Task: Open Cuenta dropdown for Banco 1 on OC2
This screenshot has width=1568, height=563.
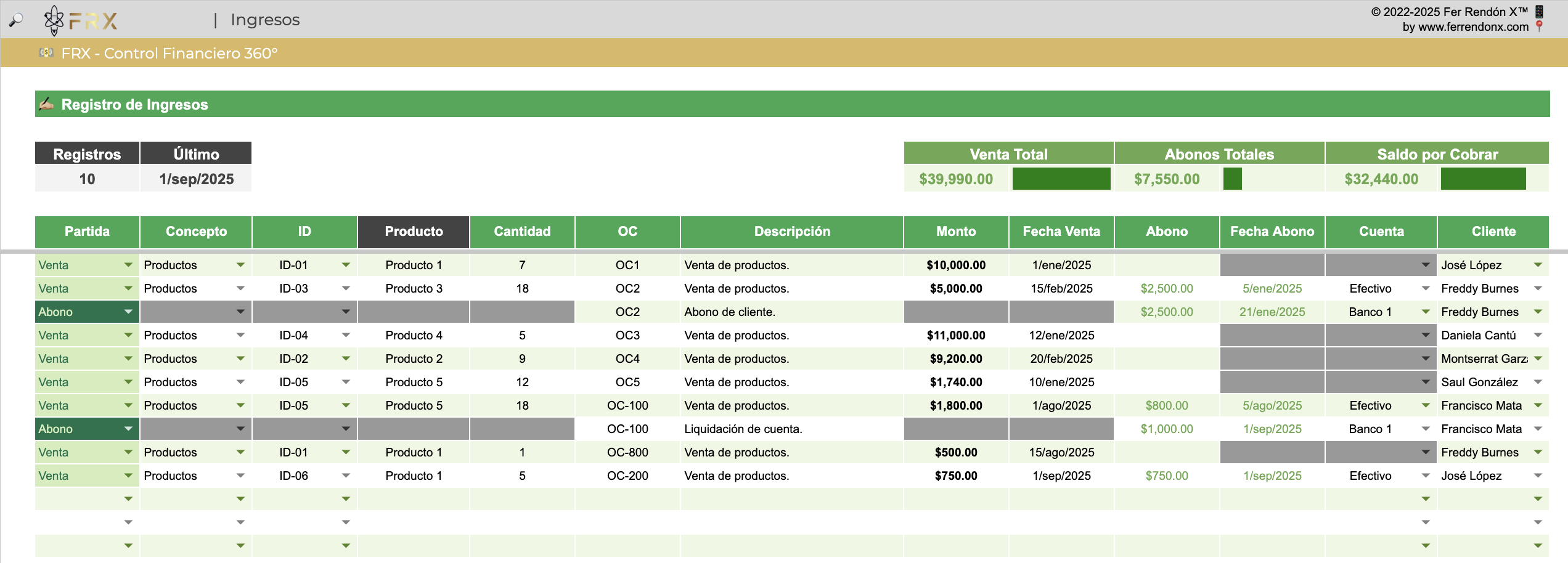Action: click(1425, 312)
